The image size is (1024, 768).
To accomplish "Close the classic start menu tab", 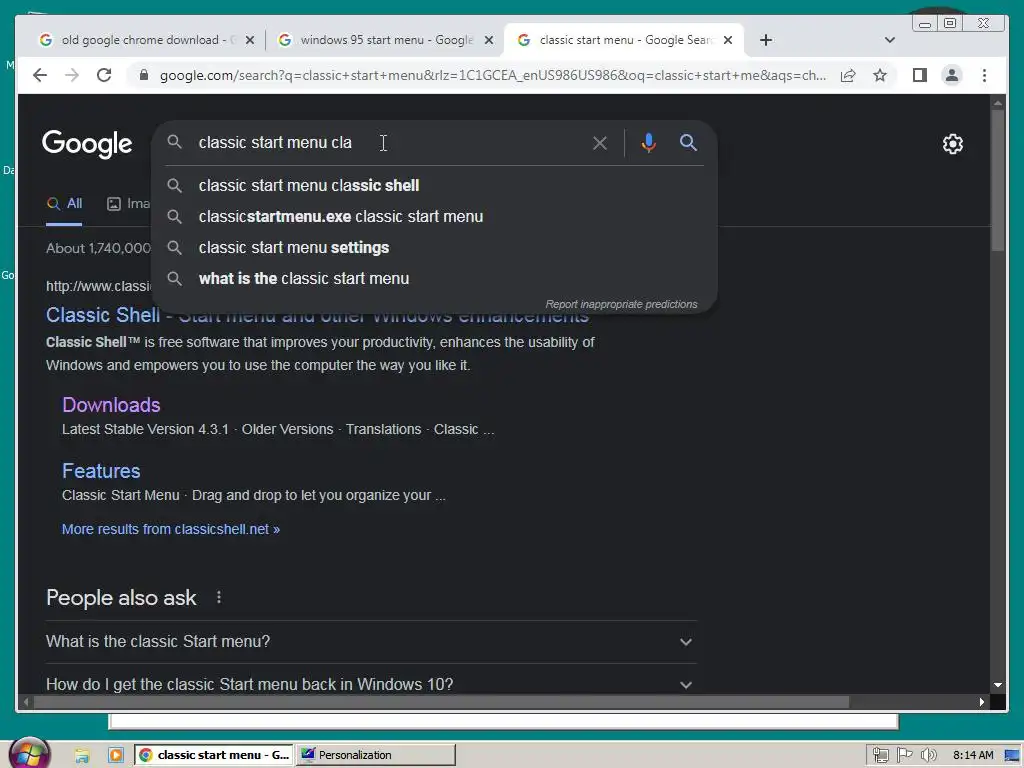I will tap(728, 40).
